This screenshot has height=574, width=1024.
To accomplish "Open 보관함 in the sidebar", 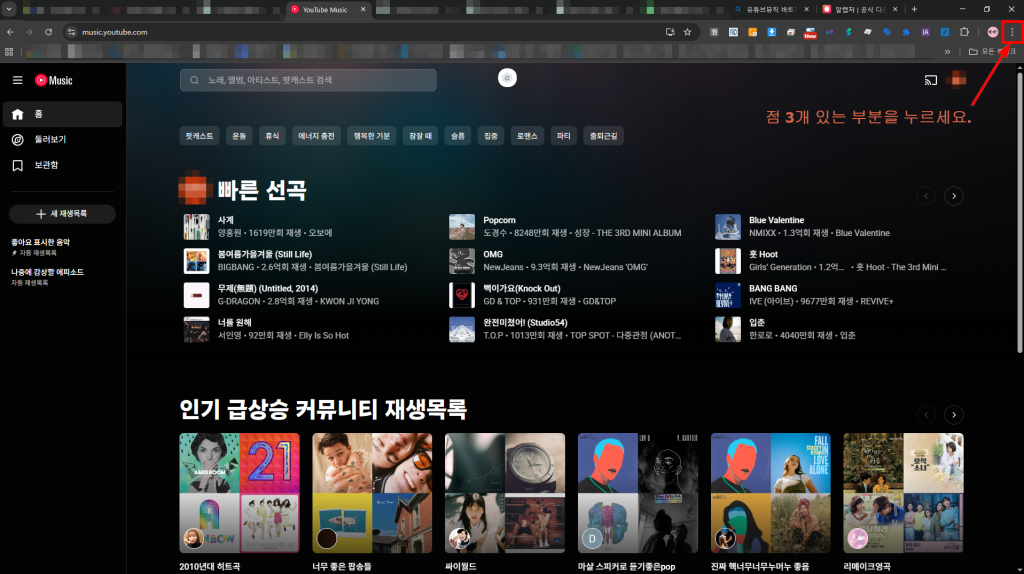I will [62, 165].
